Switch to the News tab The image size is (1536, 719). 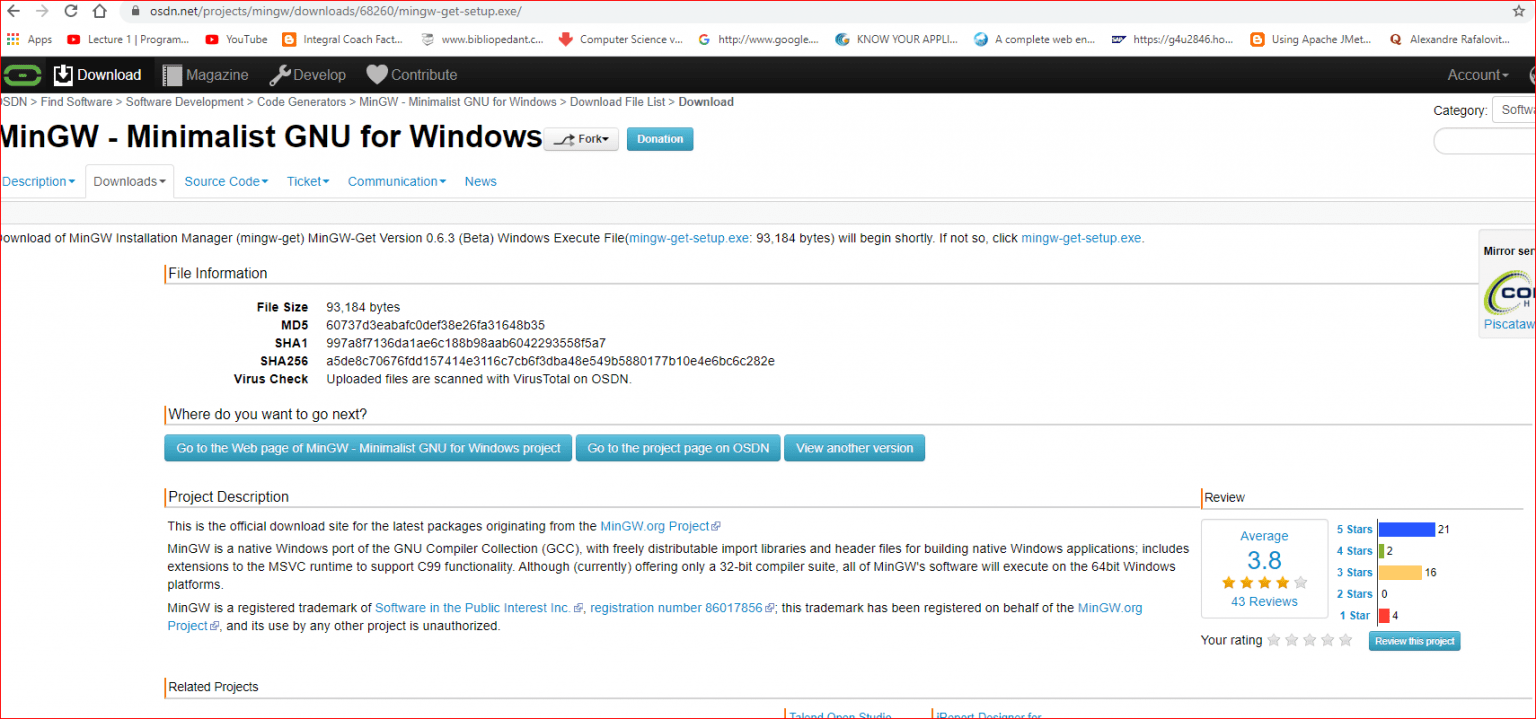tap(480, 181)
